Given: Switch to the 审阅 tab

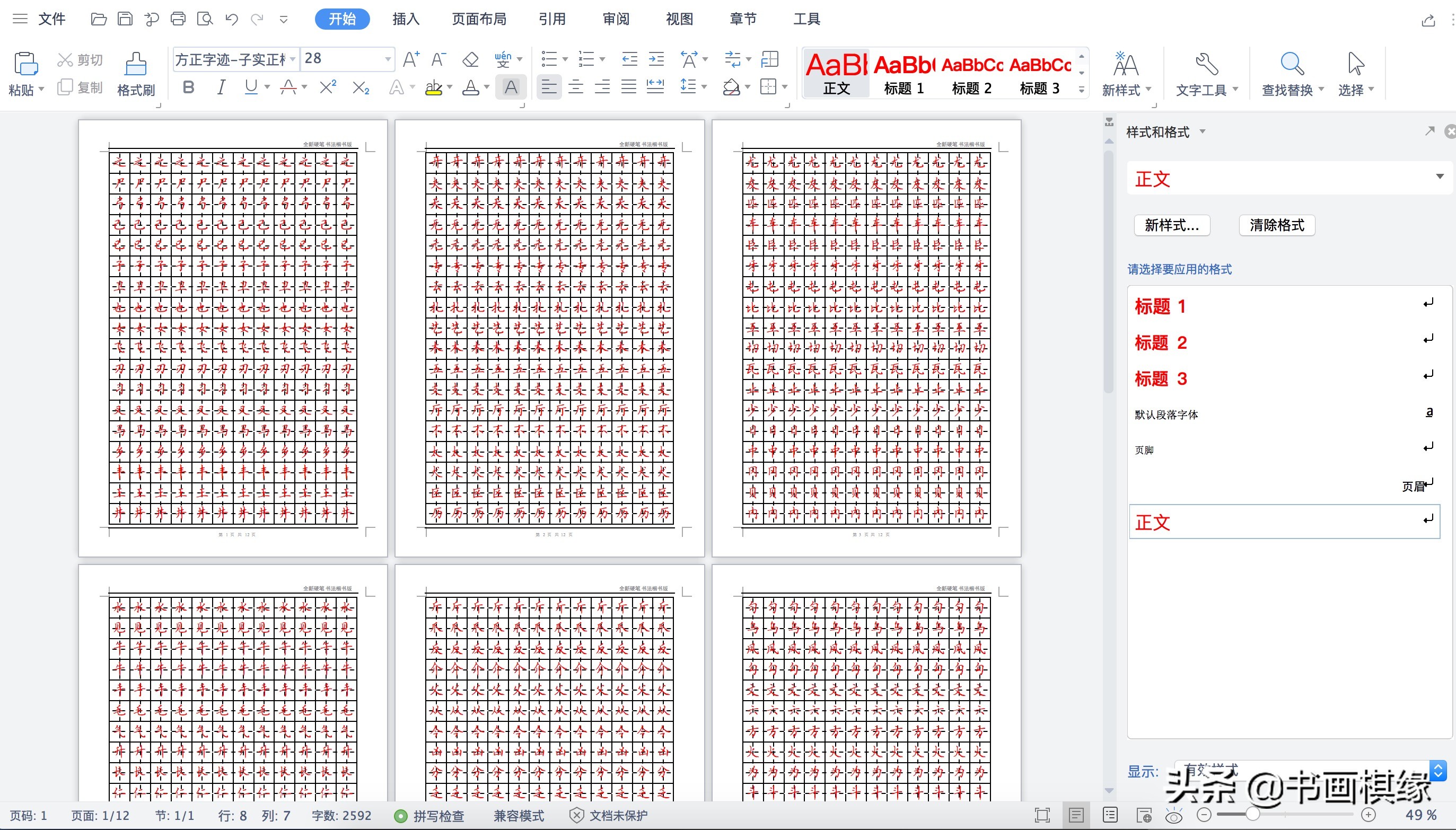Looking at the screenshot, I should pos(616,20).
